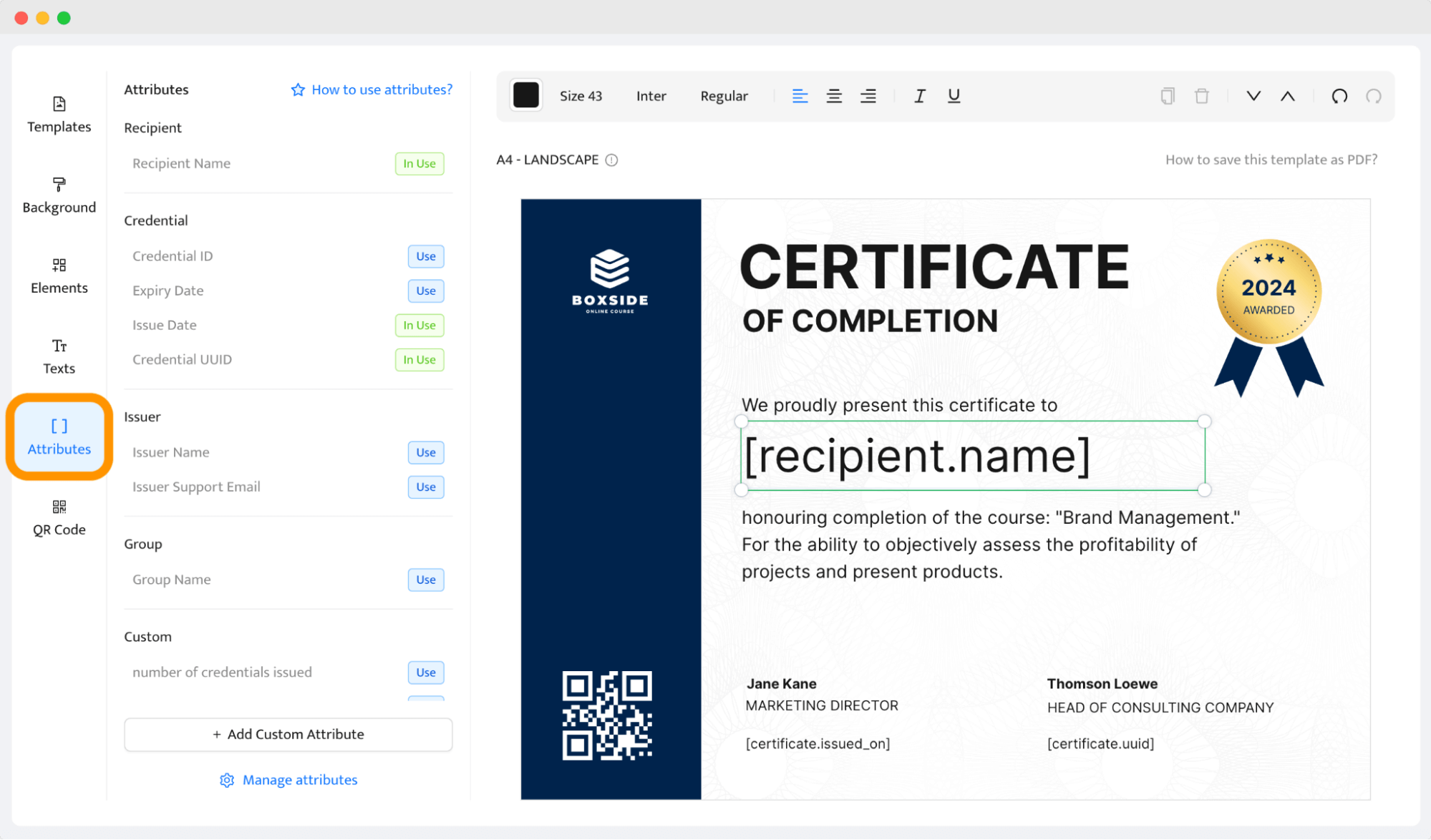This screenshot has width=1431, height=840.
Task: Click info icon next to A4 - LANDSCAPE
Action: (611, 160)
